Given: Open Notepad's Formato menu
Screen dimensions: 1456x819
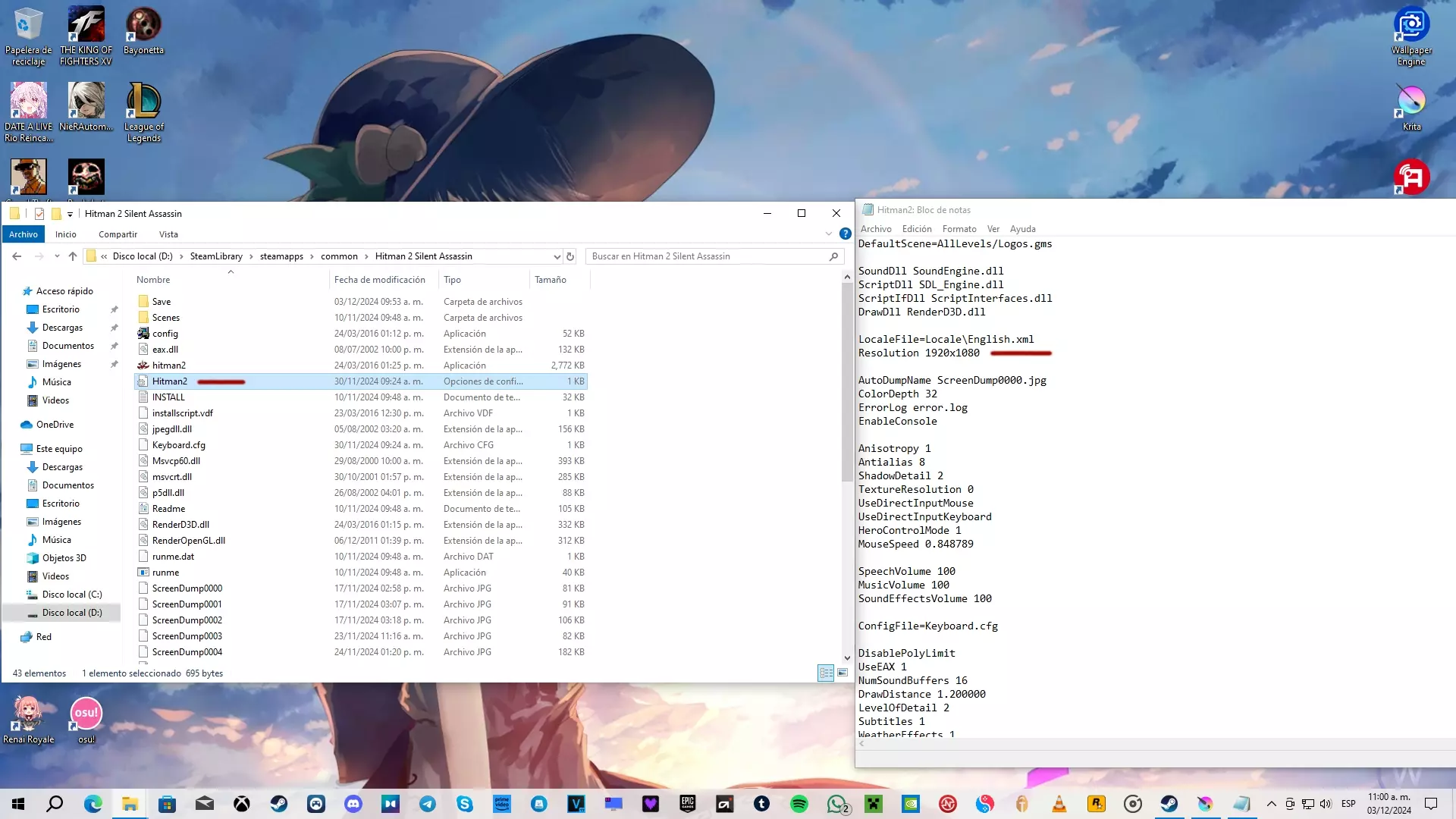Looking at the screenshot, I should 959,228.
